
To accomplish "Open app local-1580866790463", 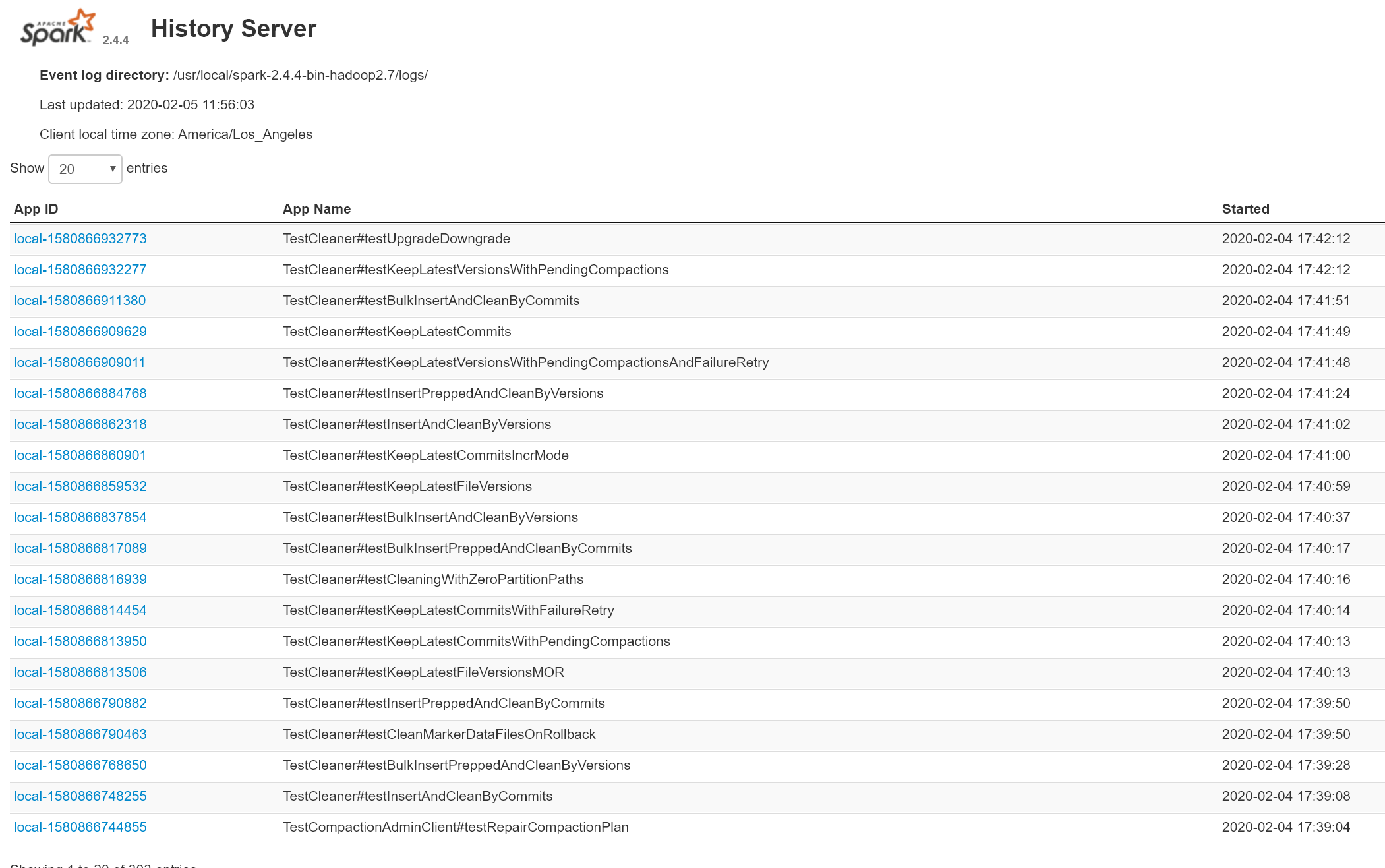I will (80, 734).
